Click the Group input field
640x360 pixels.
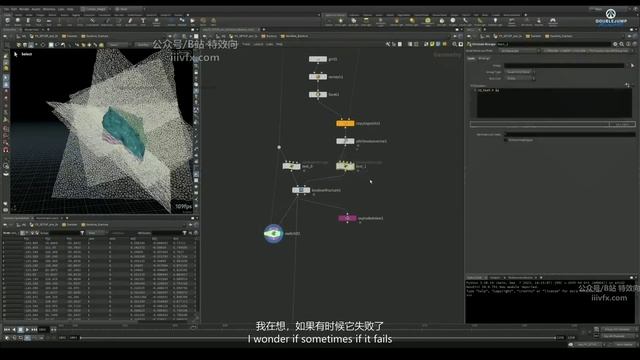(x=564, y=65)
